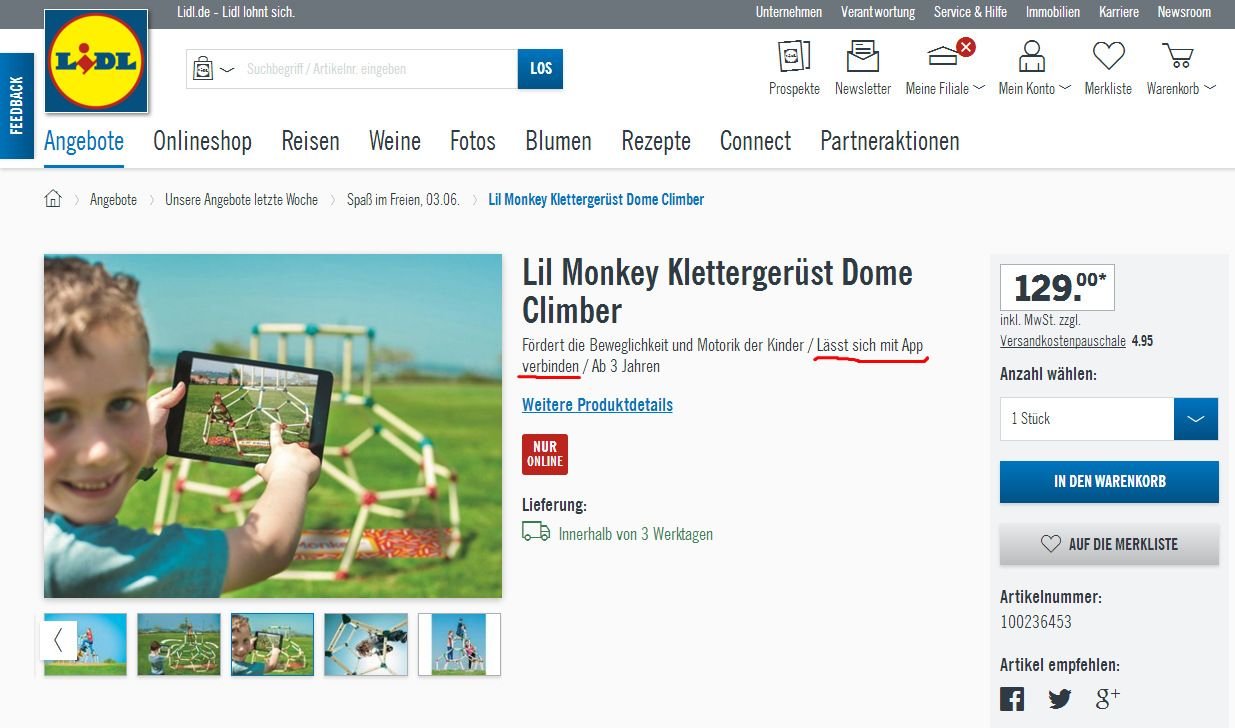The width and height of the screenshot is (1235, 728).
Task: Click the Verantwortung top link
Action: click(x=878, y=12)
